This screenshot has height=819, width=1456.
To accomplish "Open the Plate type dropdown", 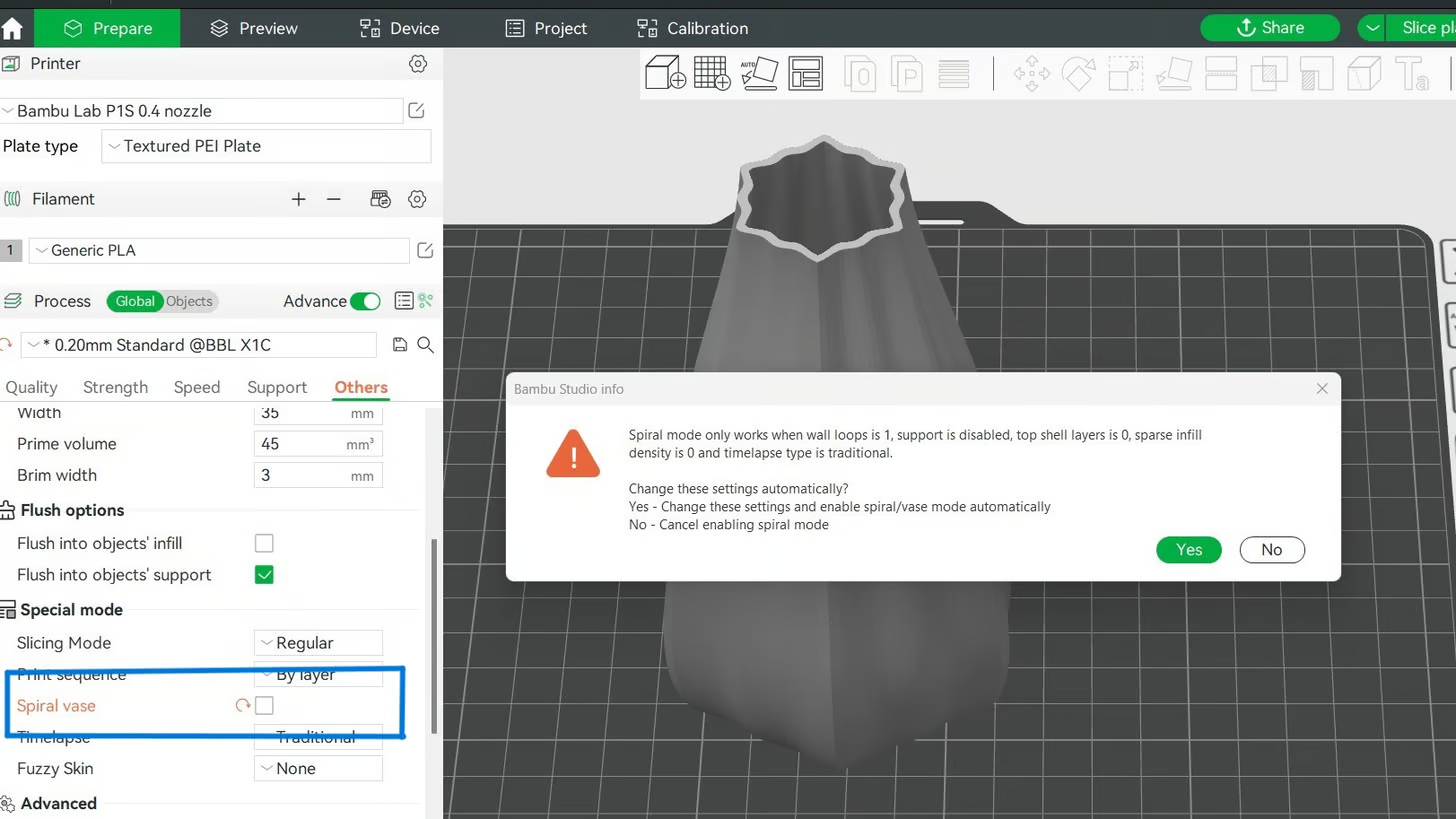I will coord(266,146).
